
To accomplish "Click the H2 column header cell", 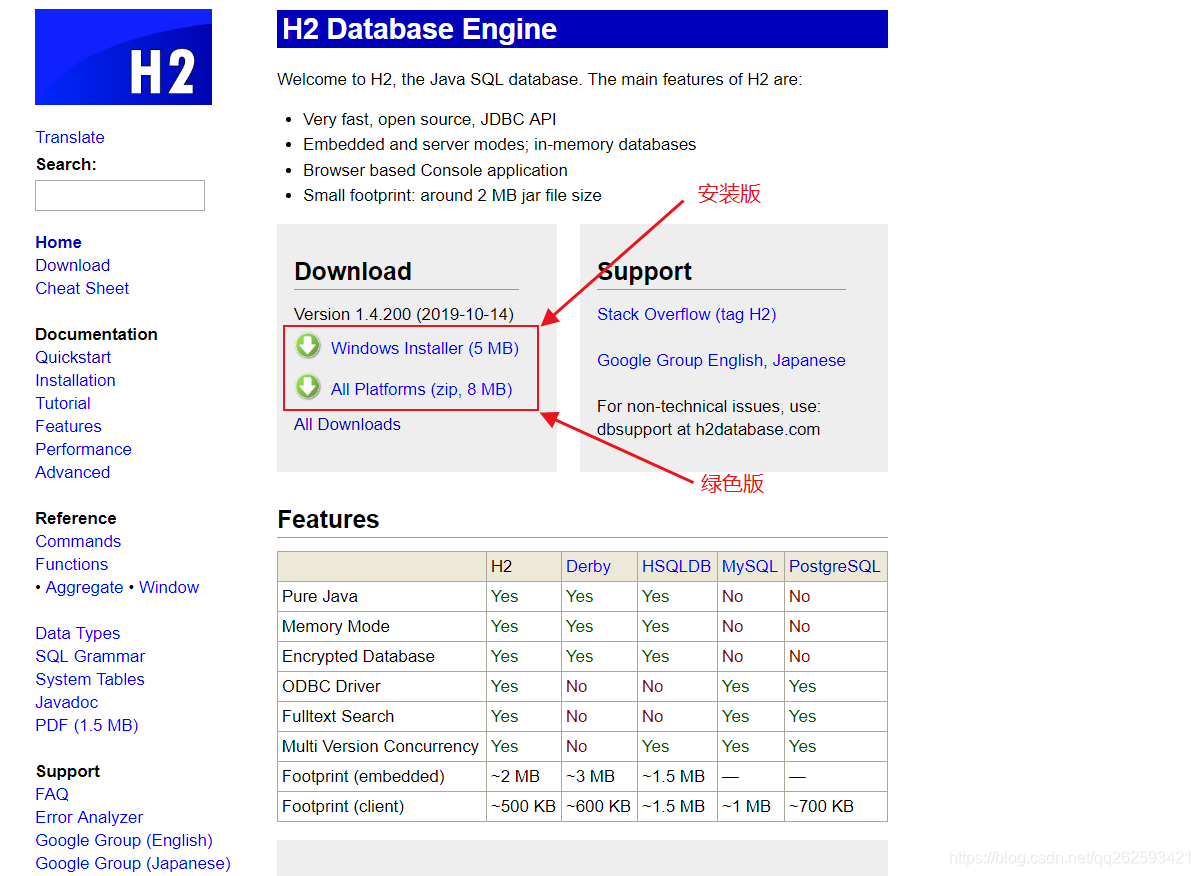I will click(x=524, y=566).
